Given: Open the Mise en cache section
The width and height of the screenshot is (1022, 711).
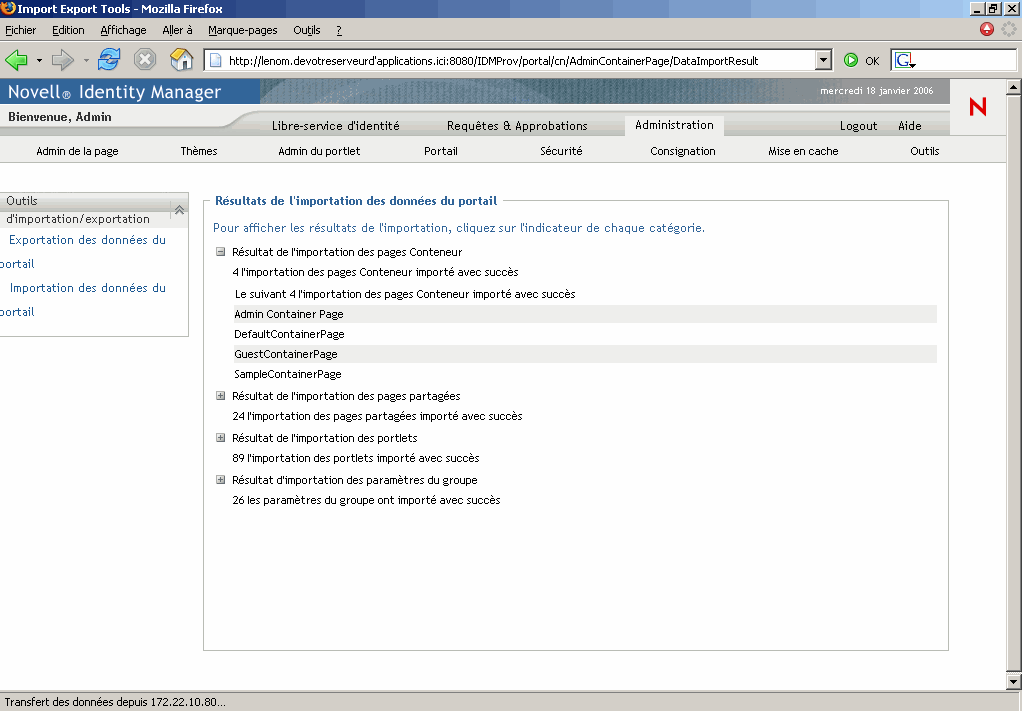Looking at the screenshot, I should 803,151.
